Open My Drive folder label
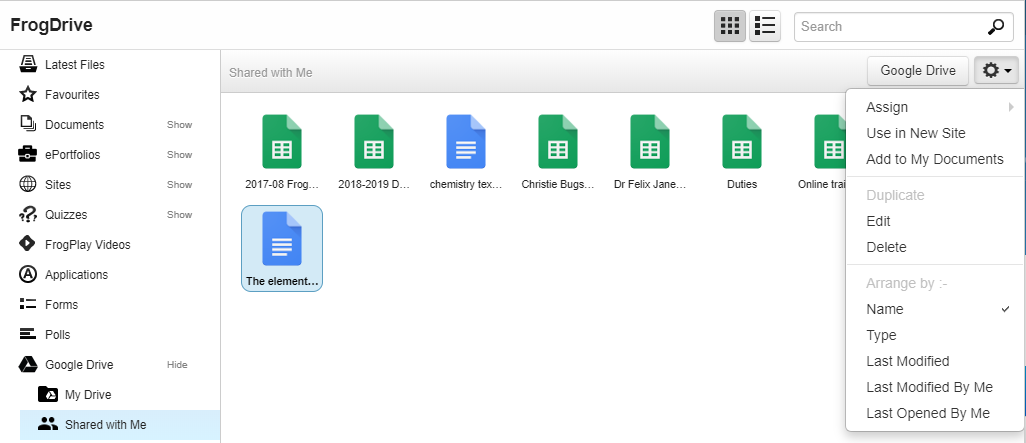 coord(88,395)
